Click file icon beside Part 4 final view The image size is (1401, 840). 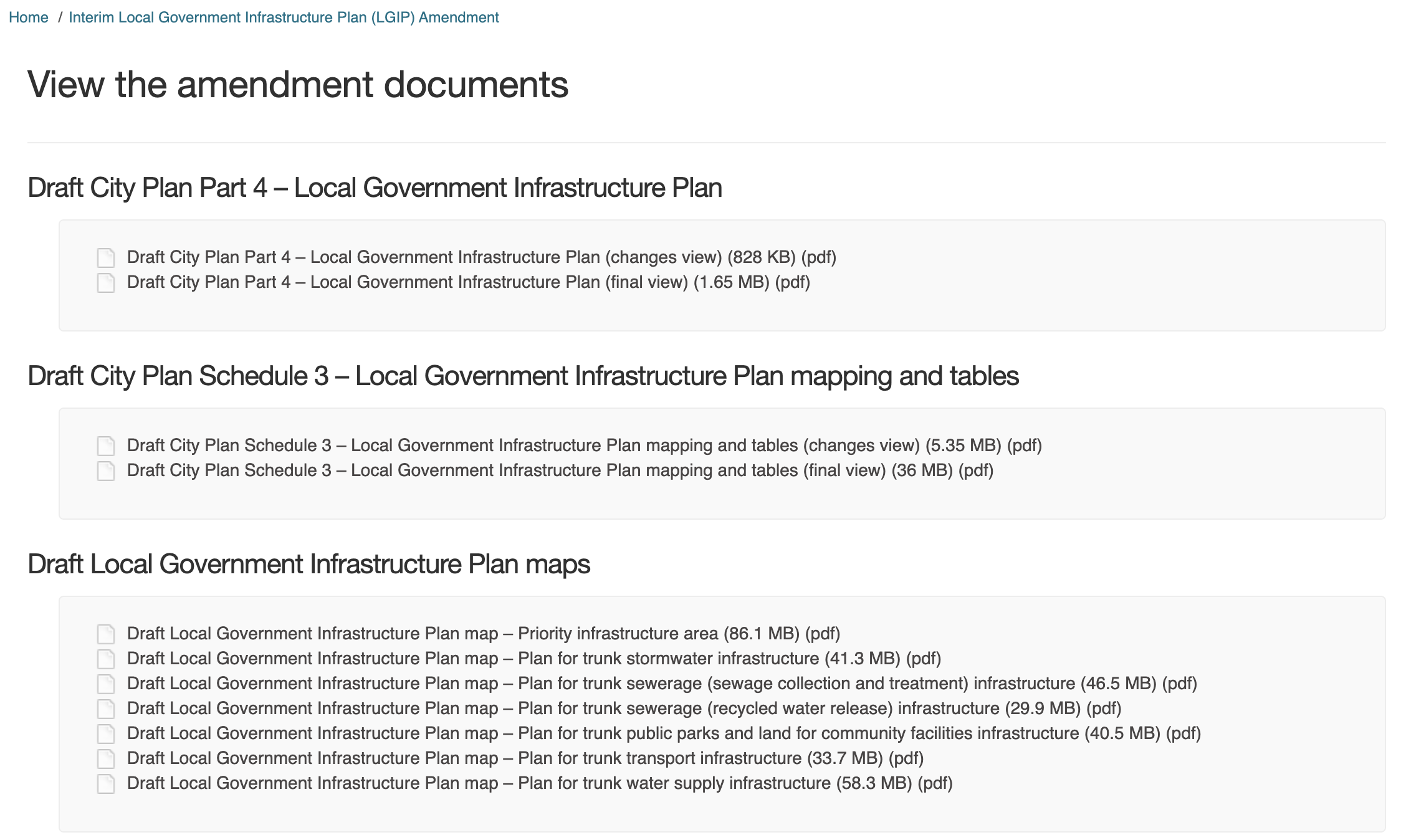point(106,282)
